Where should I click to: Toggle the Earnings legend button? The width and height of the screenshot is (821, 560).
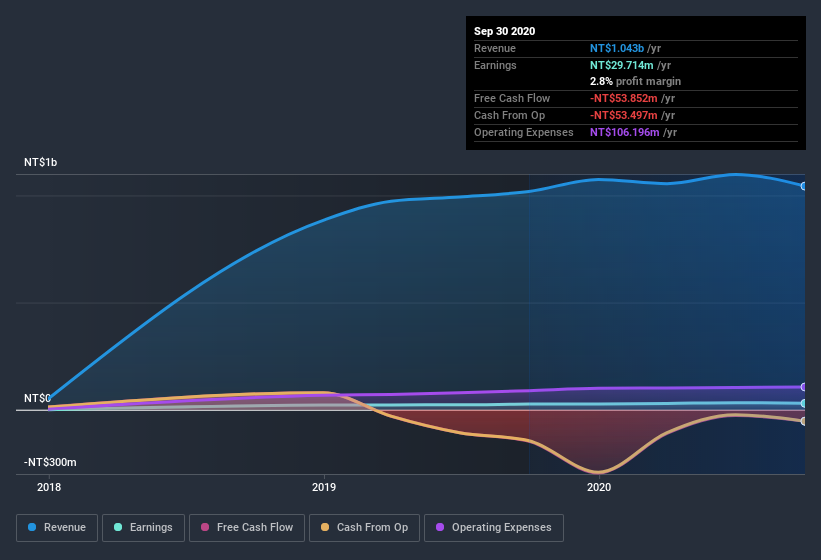point(143,528)
